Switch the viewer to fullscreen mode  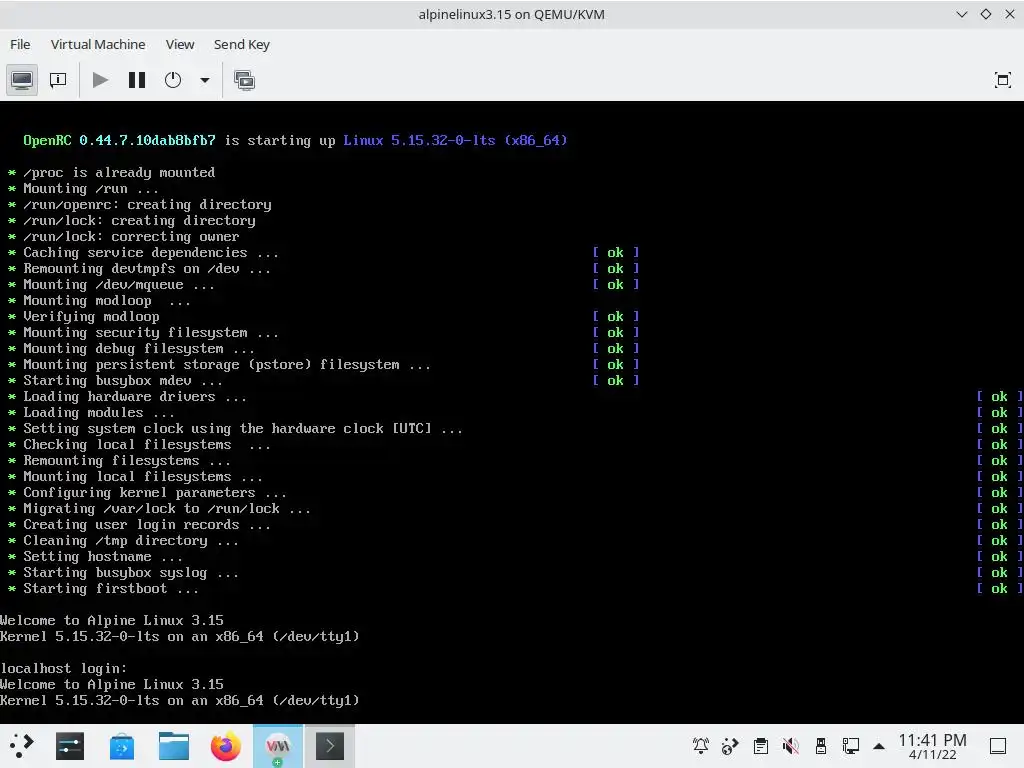pos(1002,80)
